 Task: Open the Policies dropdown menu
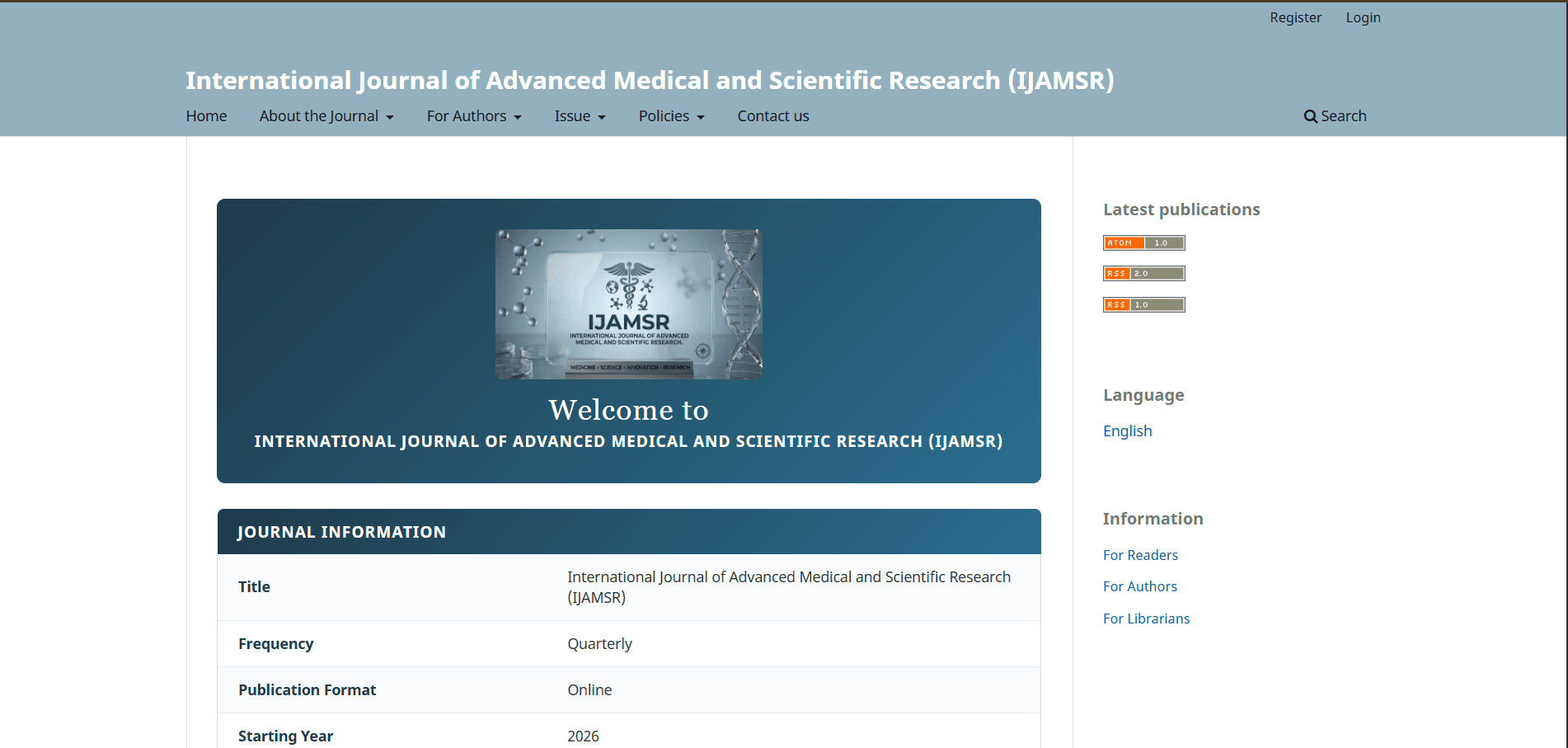[671, 116]
